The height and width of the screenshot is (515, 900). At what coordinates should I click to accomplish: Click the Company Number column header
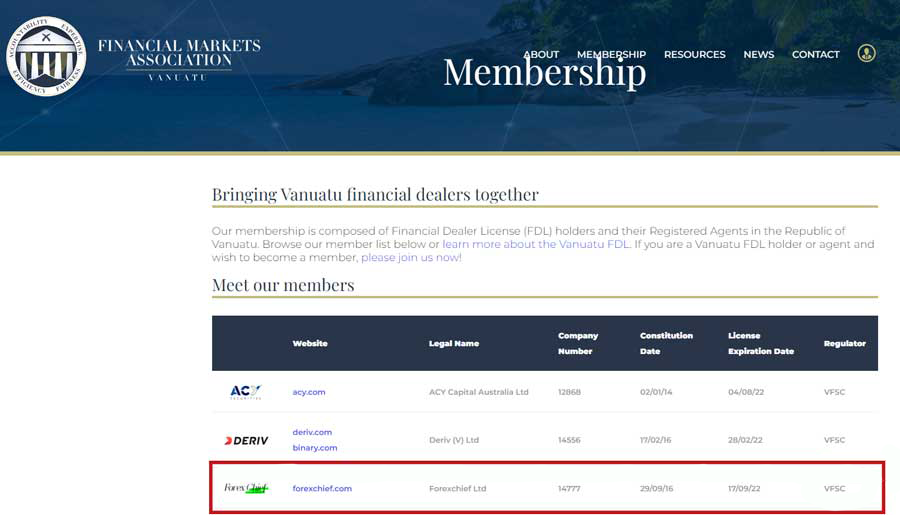pyautogui.click(x=578, y=343)
